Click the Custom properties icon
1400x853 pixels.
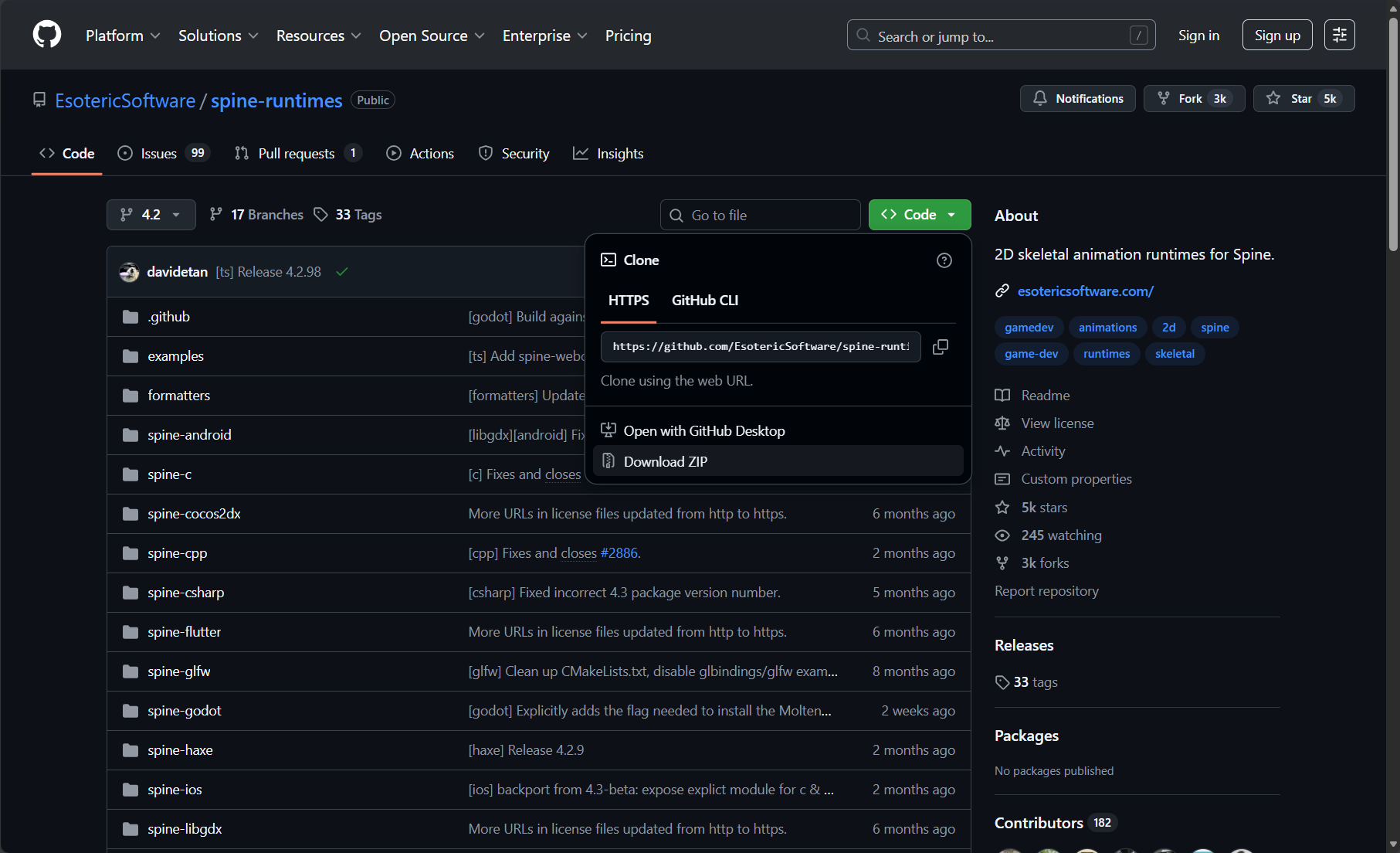tap(1002, 479)
